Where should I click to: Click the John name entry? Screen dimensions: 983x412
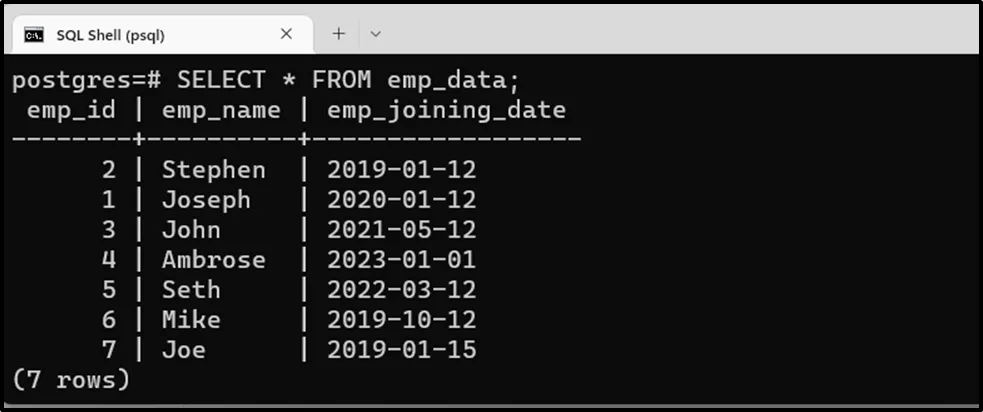(191, 230)
